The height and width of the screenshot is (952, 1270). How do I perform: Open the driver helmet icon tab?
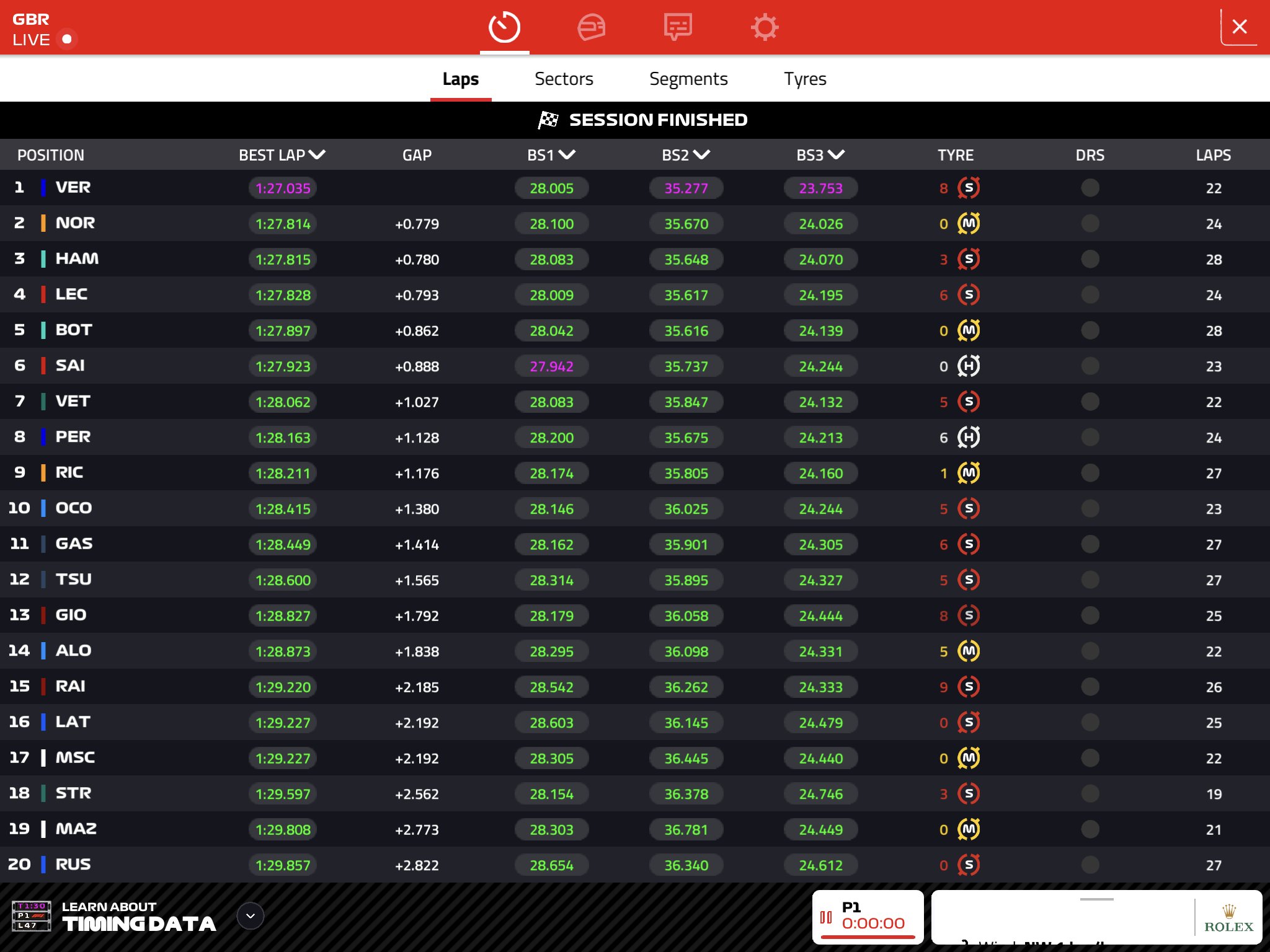[x=591, y=27]
